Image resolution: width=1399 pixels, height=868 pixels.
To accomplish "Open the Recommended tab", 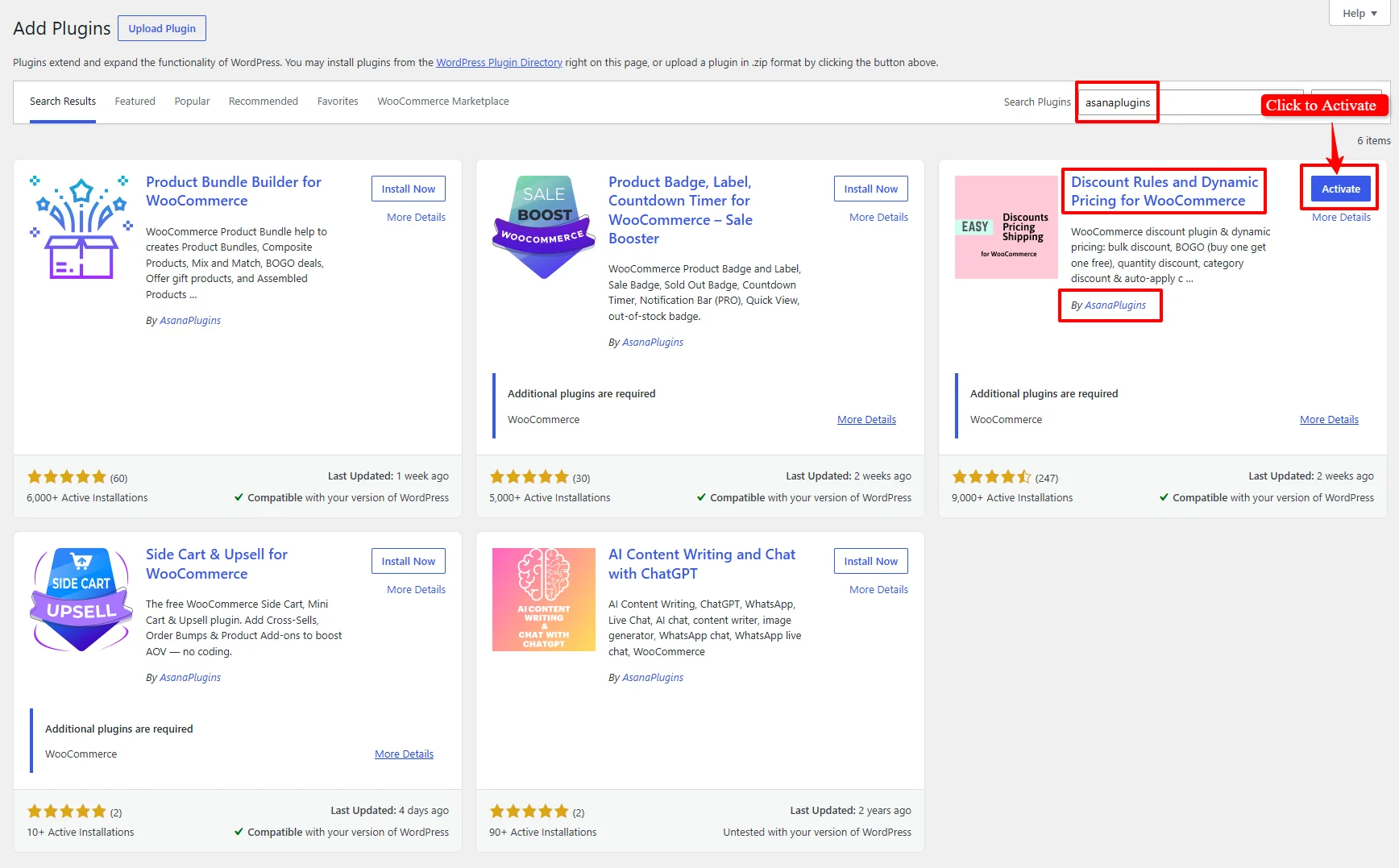I will pyautogui.click(x=264, y=102).
